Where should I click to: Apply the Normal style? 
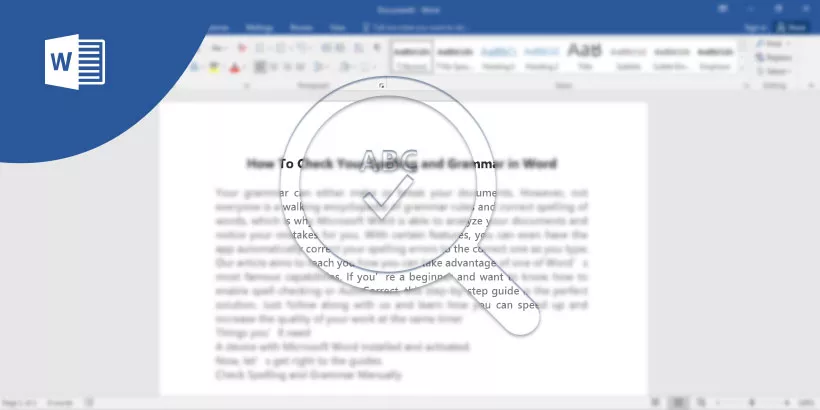click(x=412, y=56)
